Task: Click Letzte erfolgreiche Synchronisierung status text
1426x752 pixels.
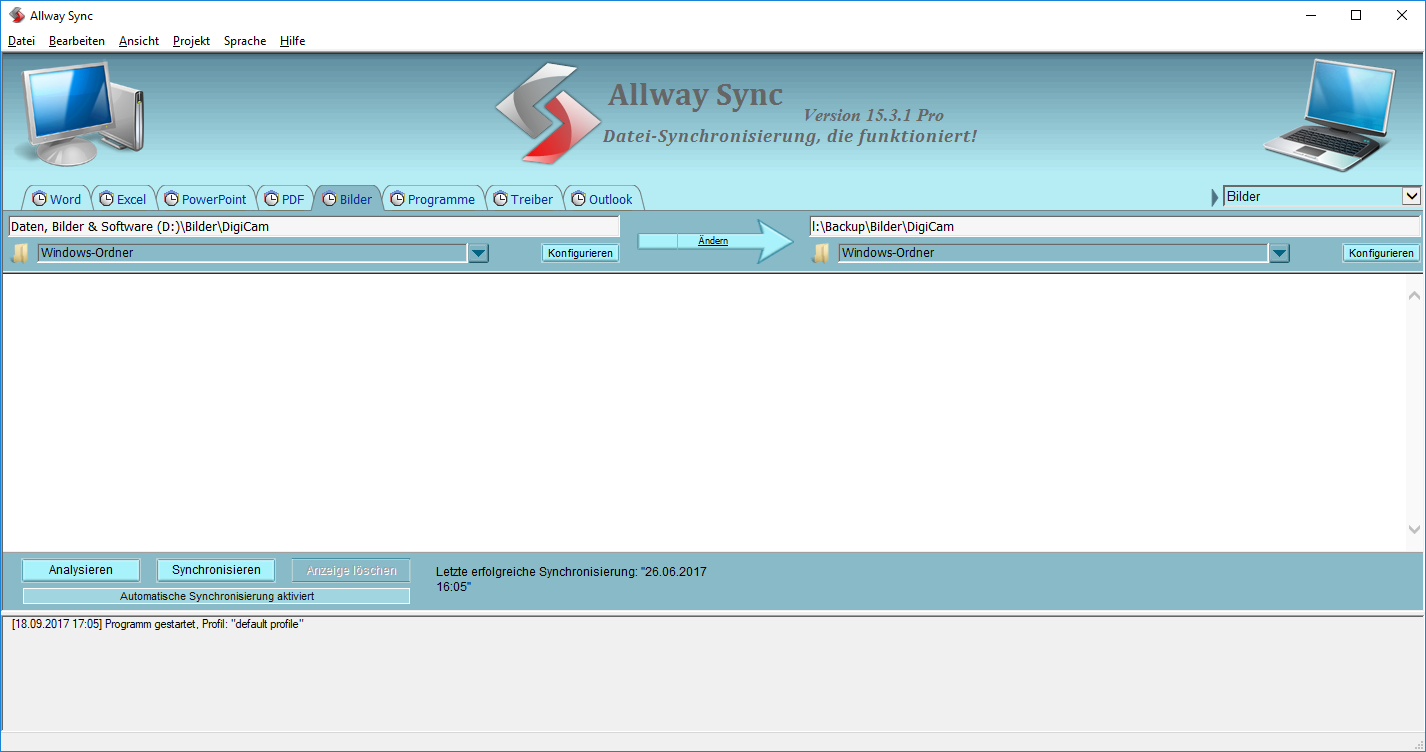Action: pos(571,579)
